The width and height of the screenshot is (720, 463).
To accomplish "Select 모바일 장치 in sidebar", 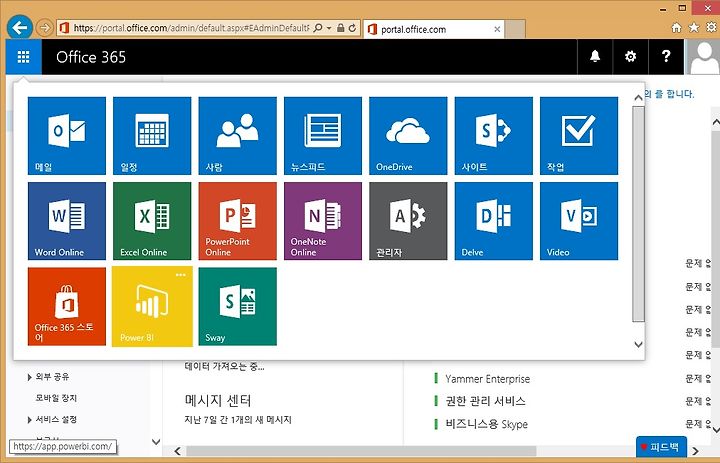I will click(56, 398).
